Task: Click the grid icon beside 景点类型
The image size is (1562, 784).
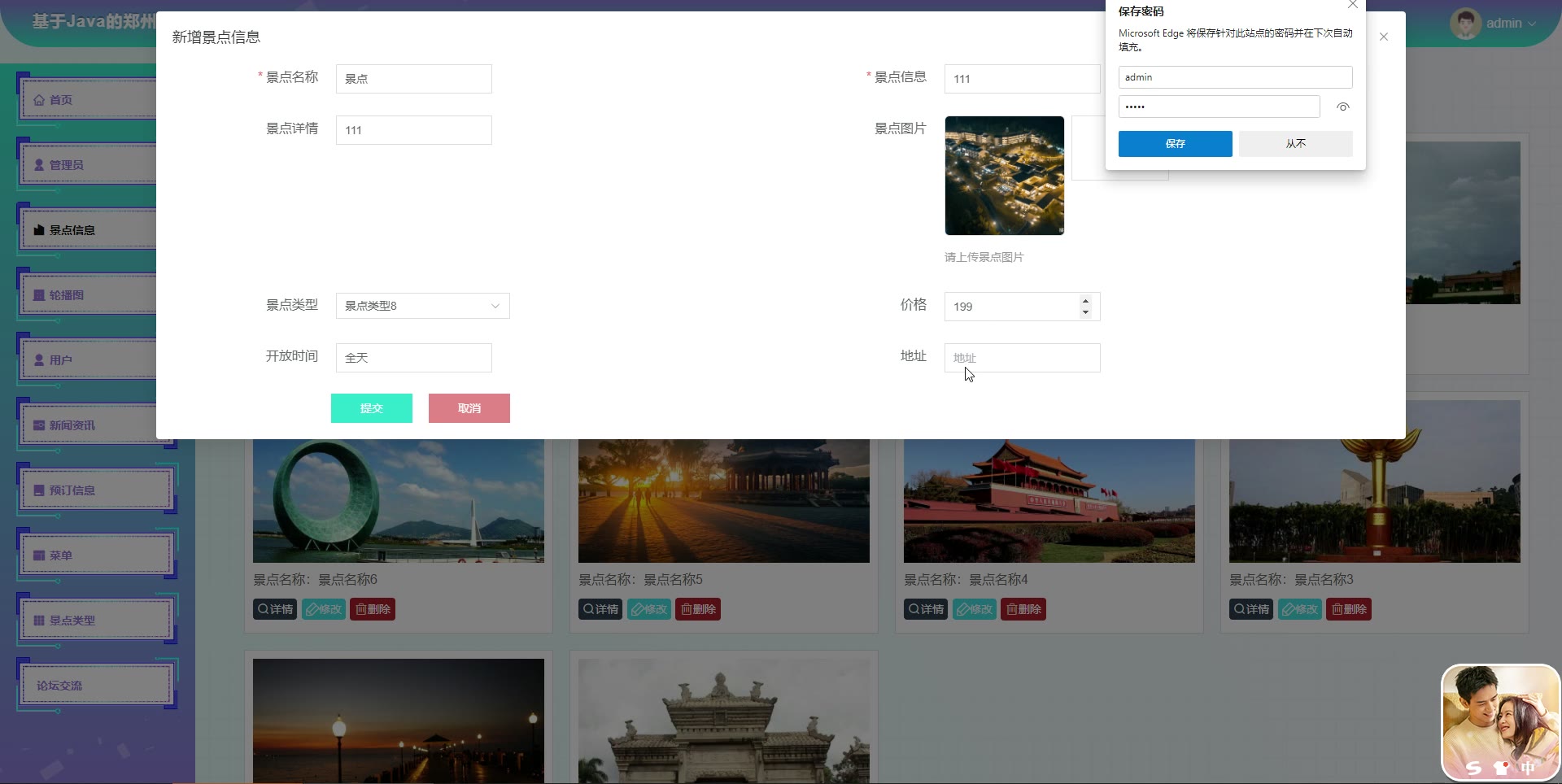Action: point(39,621)
